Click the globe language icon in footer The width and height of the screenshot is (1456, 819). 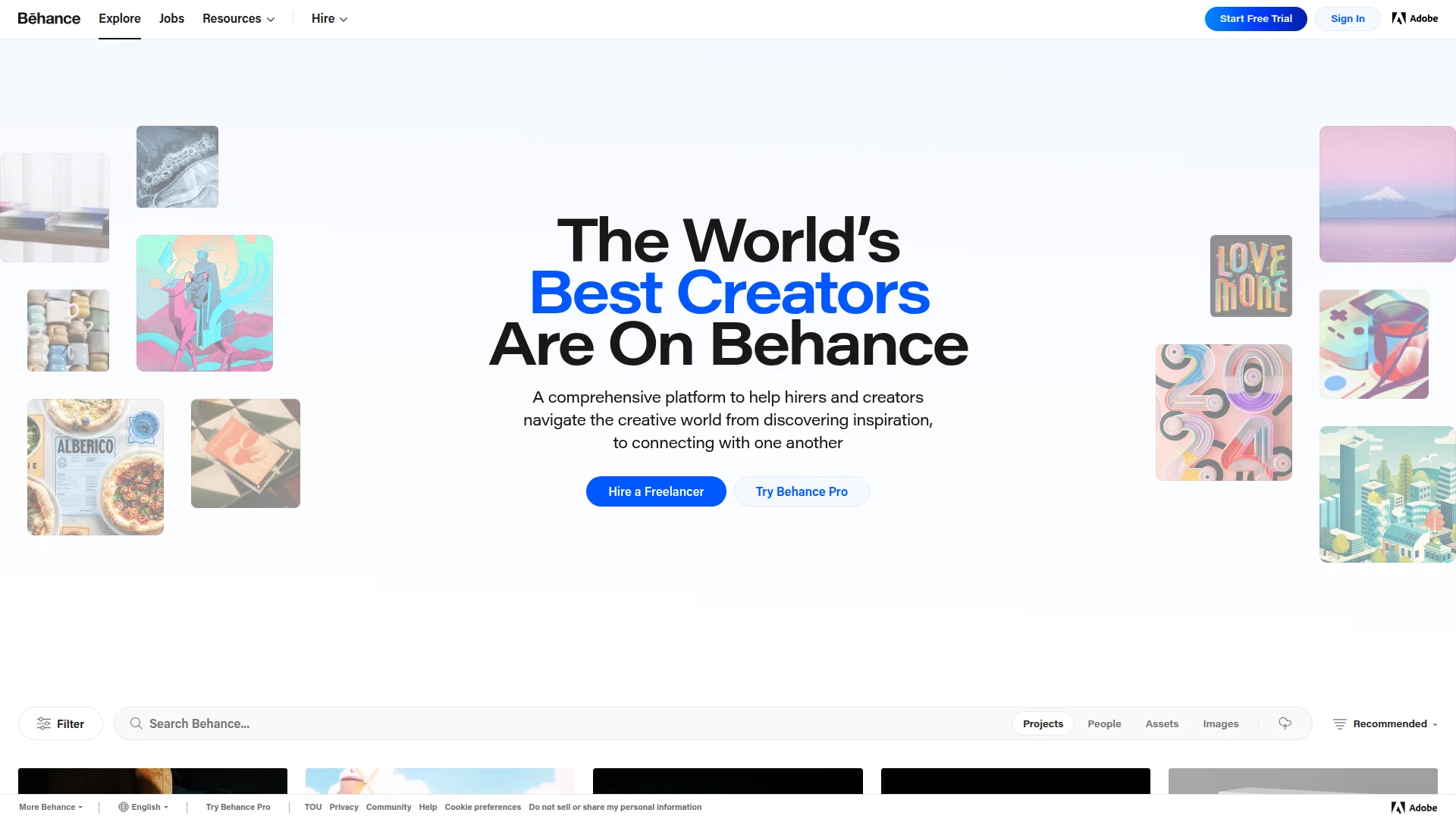point(123,807)
